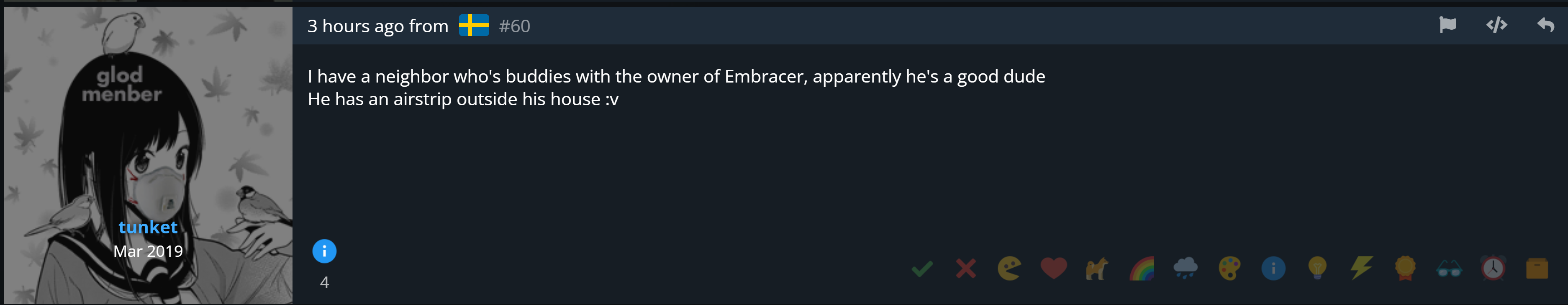The height and width of the screenshot is (305, 1568).
Task: Click the green checkmark agree reaction
Action: (x=922, y=269)
